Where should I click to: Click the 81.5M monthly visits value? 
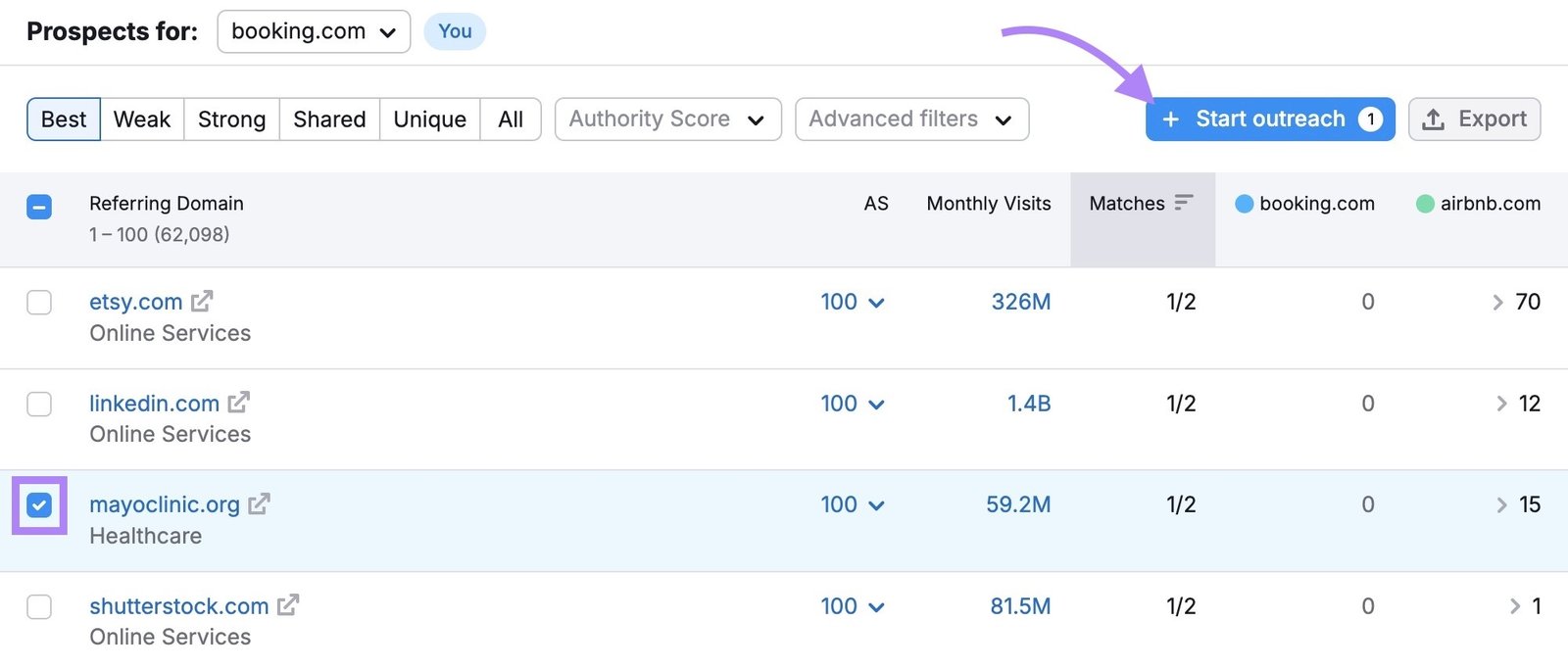(1020, 606)
